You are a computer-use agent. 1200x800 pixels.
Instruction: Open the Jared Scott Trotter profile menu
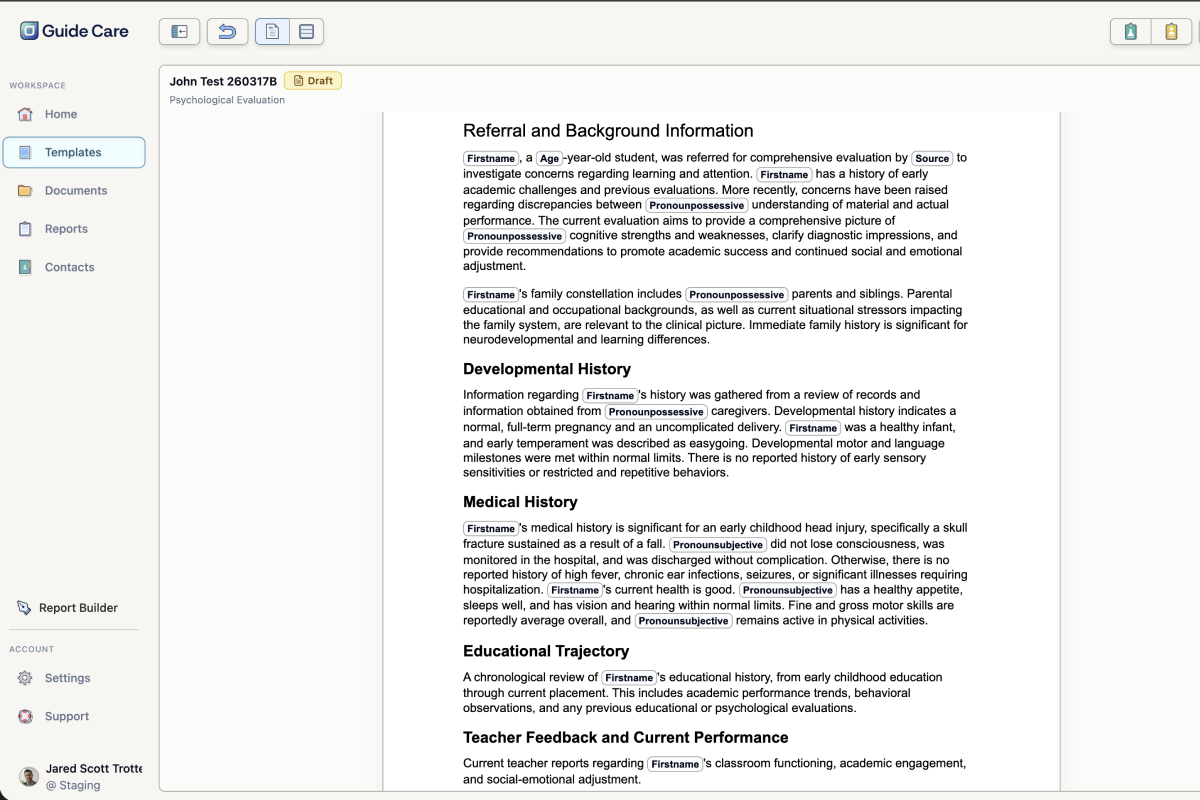(x=80, y=776)
